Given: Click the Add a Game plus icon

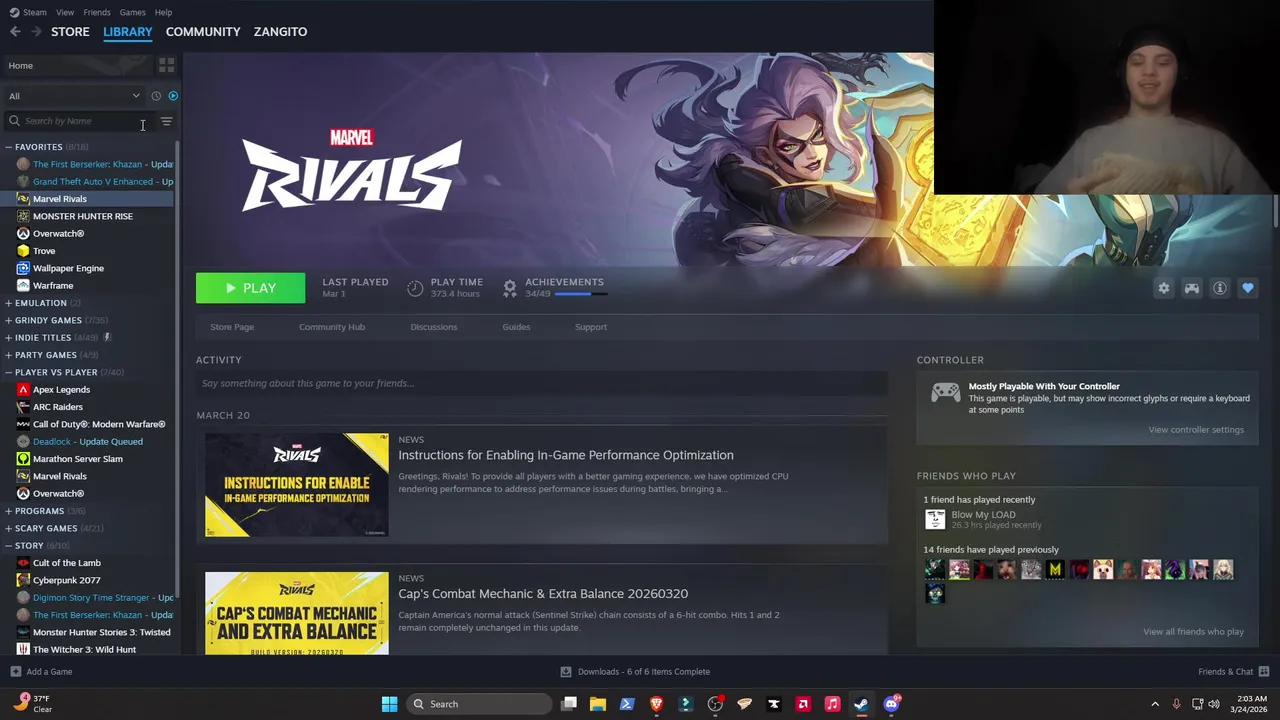Looking at the screenshot, I should click(15, 672).
